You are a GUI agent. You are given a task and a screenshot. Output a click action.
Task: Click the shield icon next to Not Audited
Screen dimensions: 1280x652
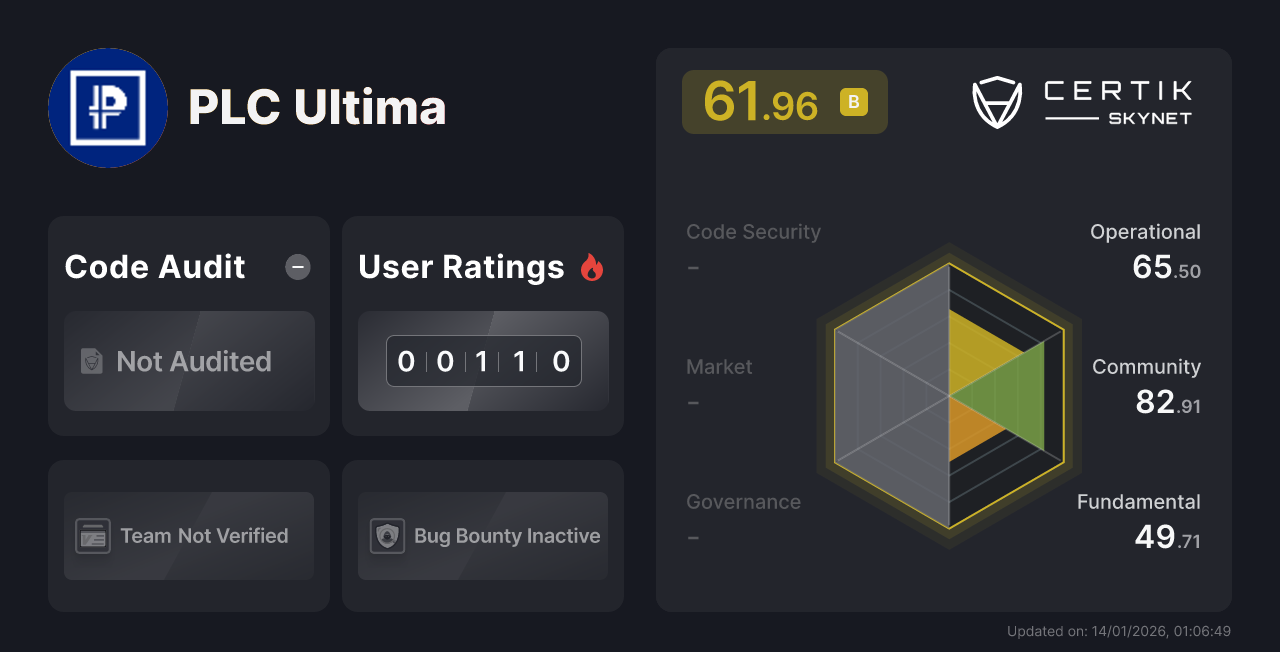90,362
